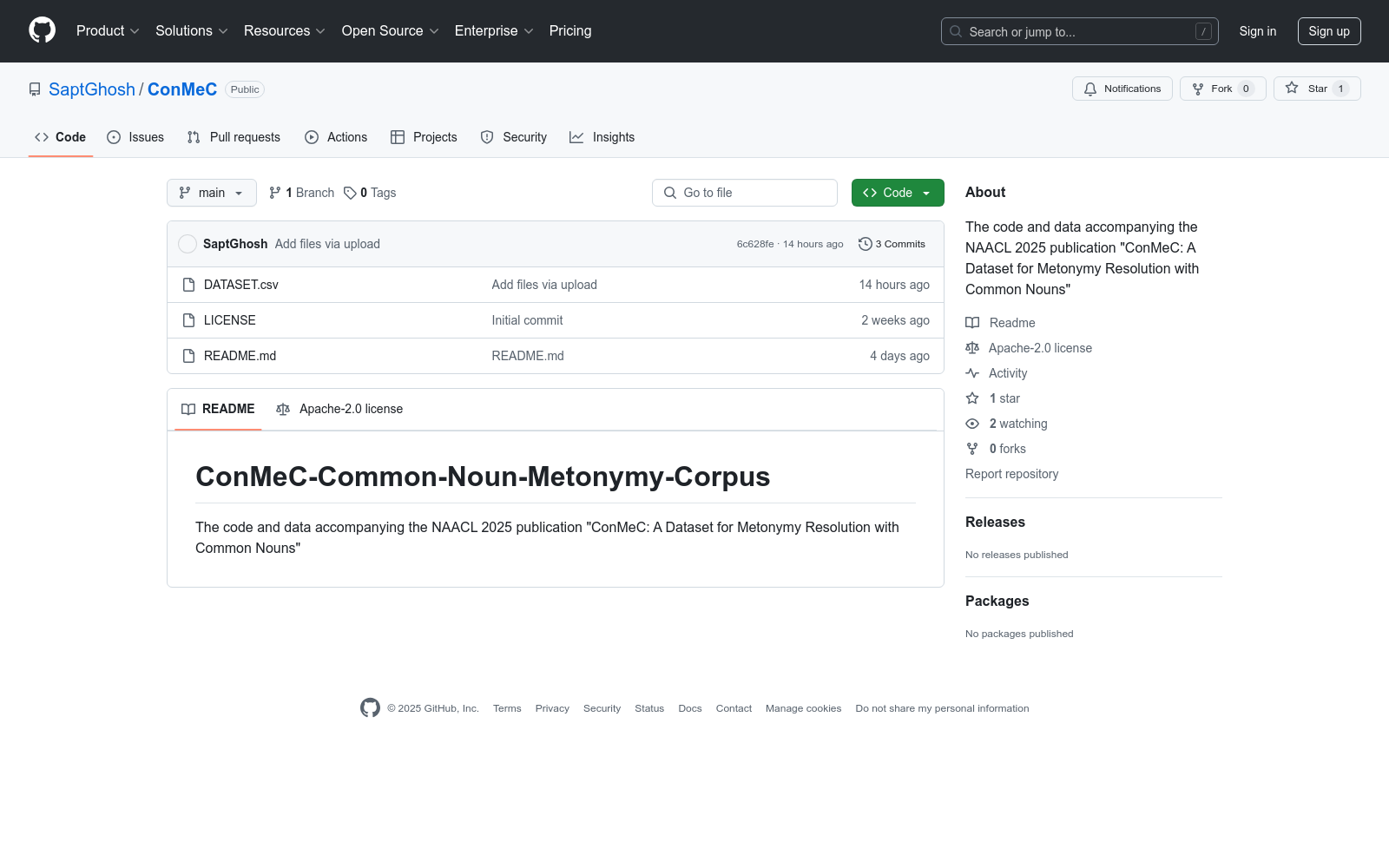This screenshot has width=1389, height=868.
Task: Click the fork icon beside 0 forks
Action: 972,449
